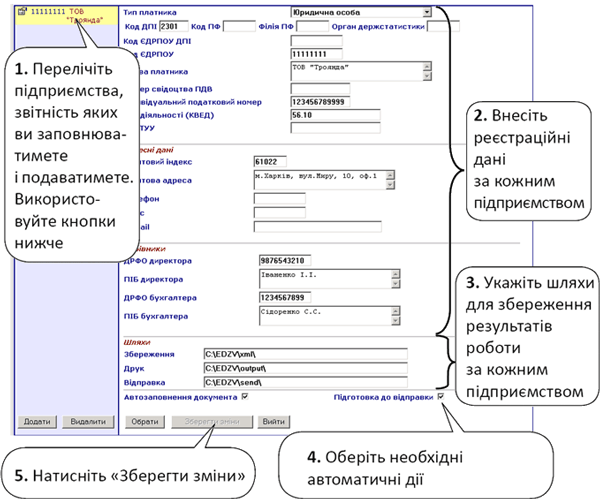Click the Видалити button
Viewport: 600px width, 499px height.
coord(88,422)
